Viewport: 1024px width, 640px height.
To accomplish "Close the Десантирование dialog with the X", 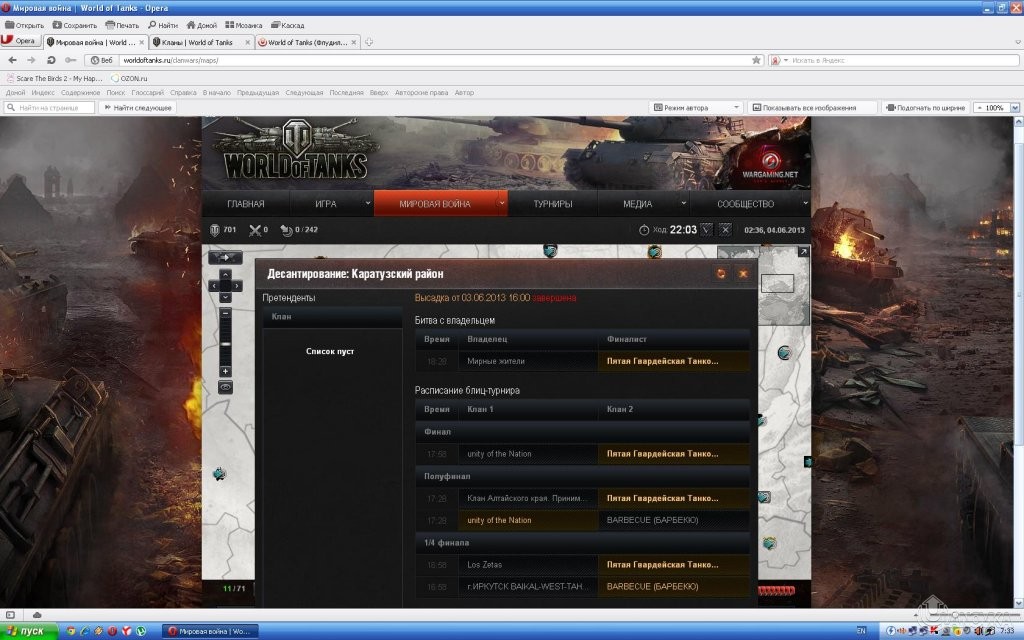I will 743,273.
